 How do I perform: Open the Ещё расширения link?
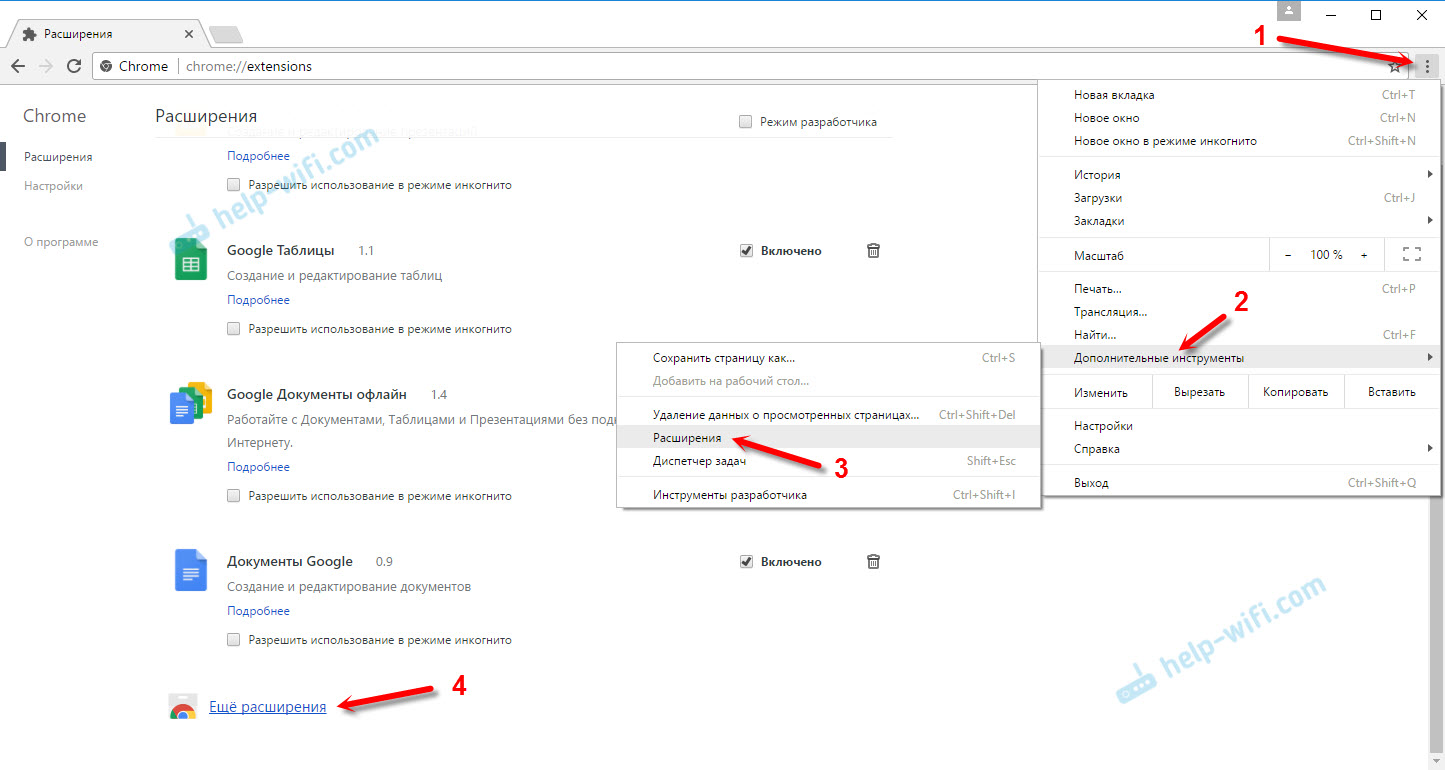click(267, 707)
